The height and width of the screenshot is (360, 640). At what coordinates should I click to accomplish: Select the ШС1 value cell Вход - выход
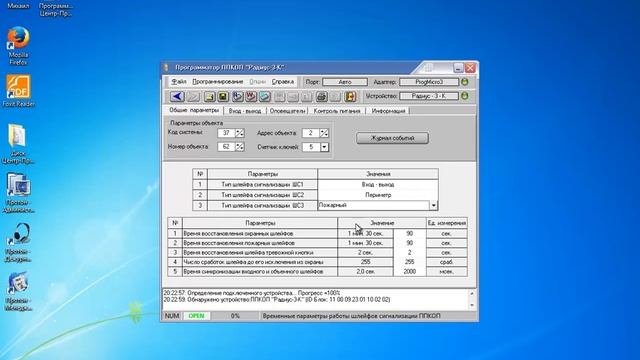coord(378,184)
